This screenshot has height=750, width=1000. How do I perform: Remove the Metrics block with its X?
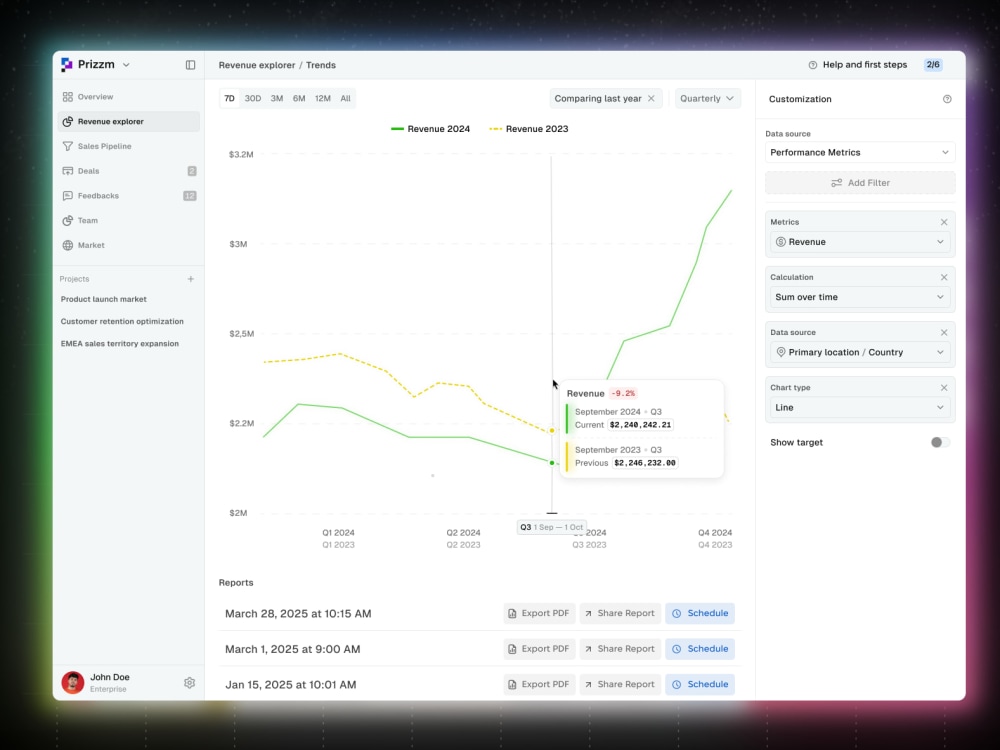pos(944,222)
